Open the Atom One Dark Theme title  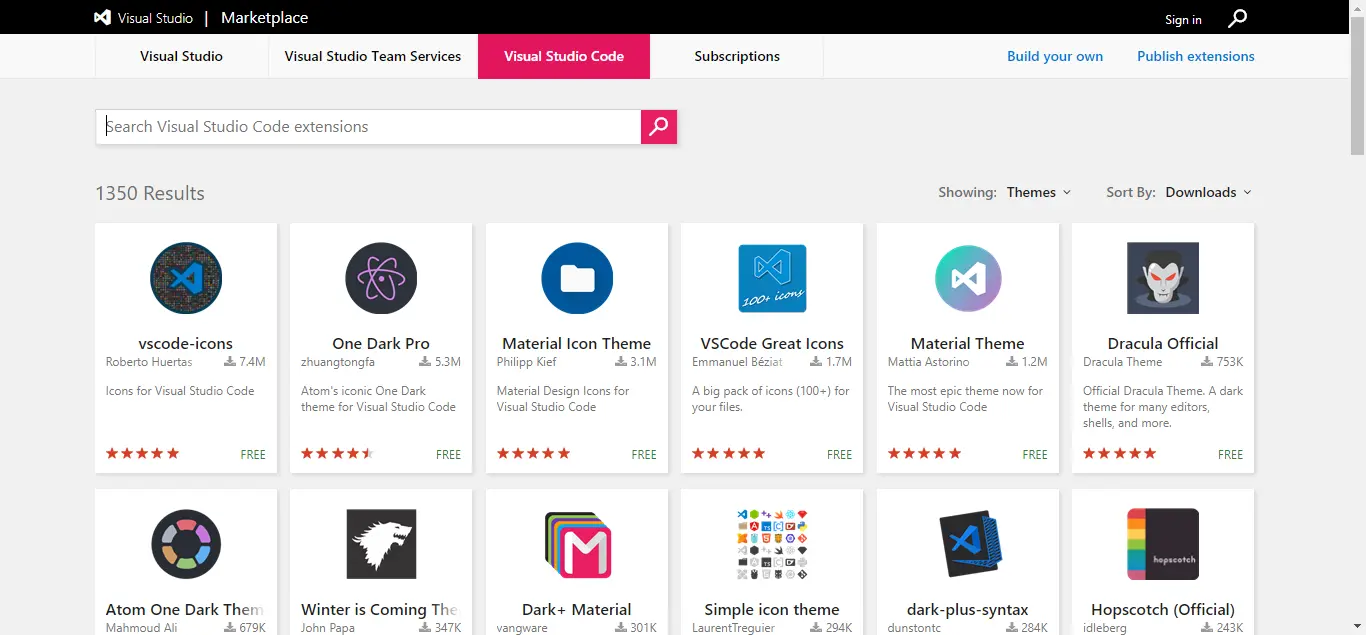pyautogui.click(x=186, y=609)
